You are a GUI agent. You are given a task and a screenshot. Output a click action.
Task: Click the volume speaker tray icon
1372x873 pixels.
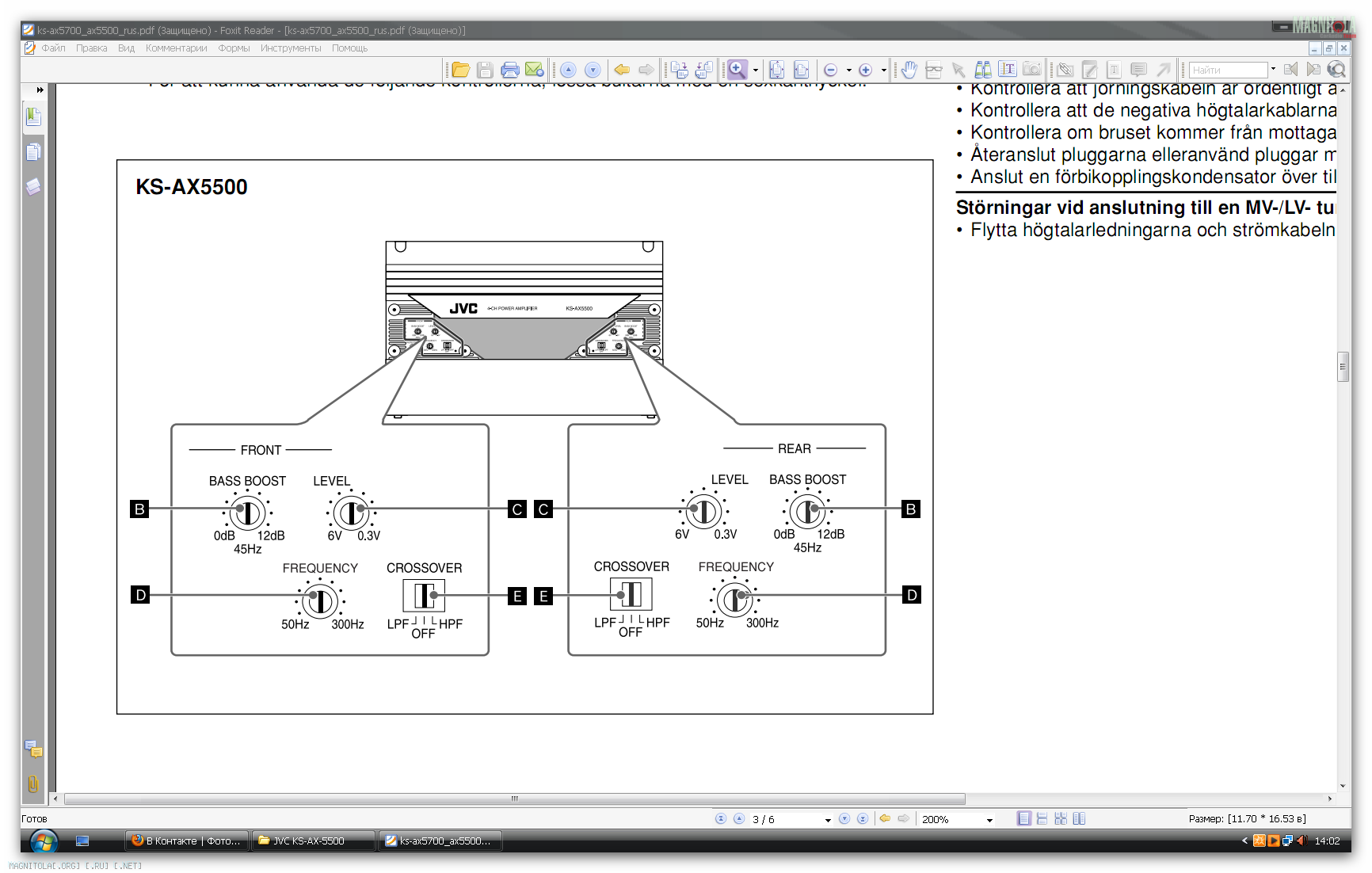(x=1301, y=841)
